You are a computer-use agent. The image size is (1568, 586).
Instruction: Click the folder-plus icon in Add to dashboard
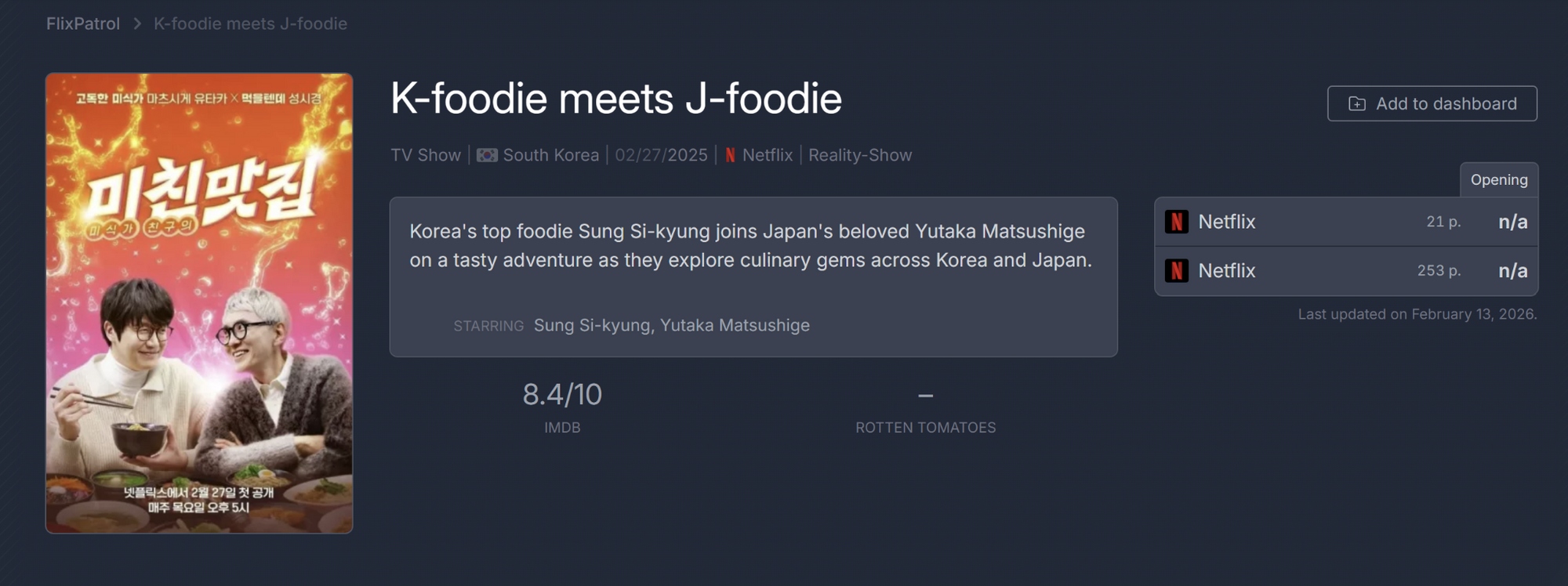pos(1357,103)
